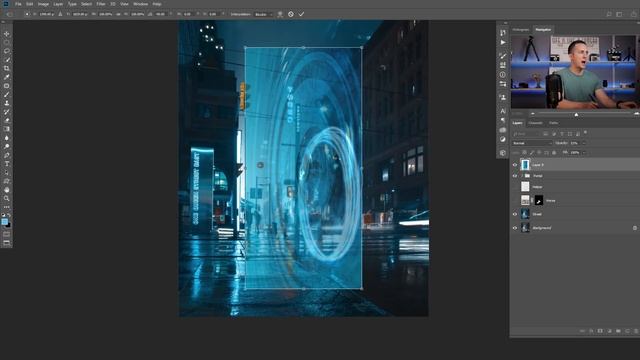Switch to the Paths tab
Screen dimensions: 640x360
(x=553, y=123)
